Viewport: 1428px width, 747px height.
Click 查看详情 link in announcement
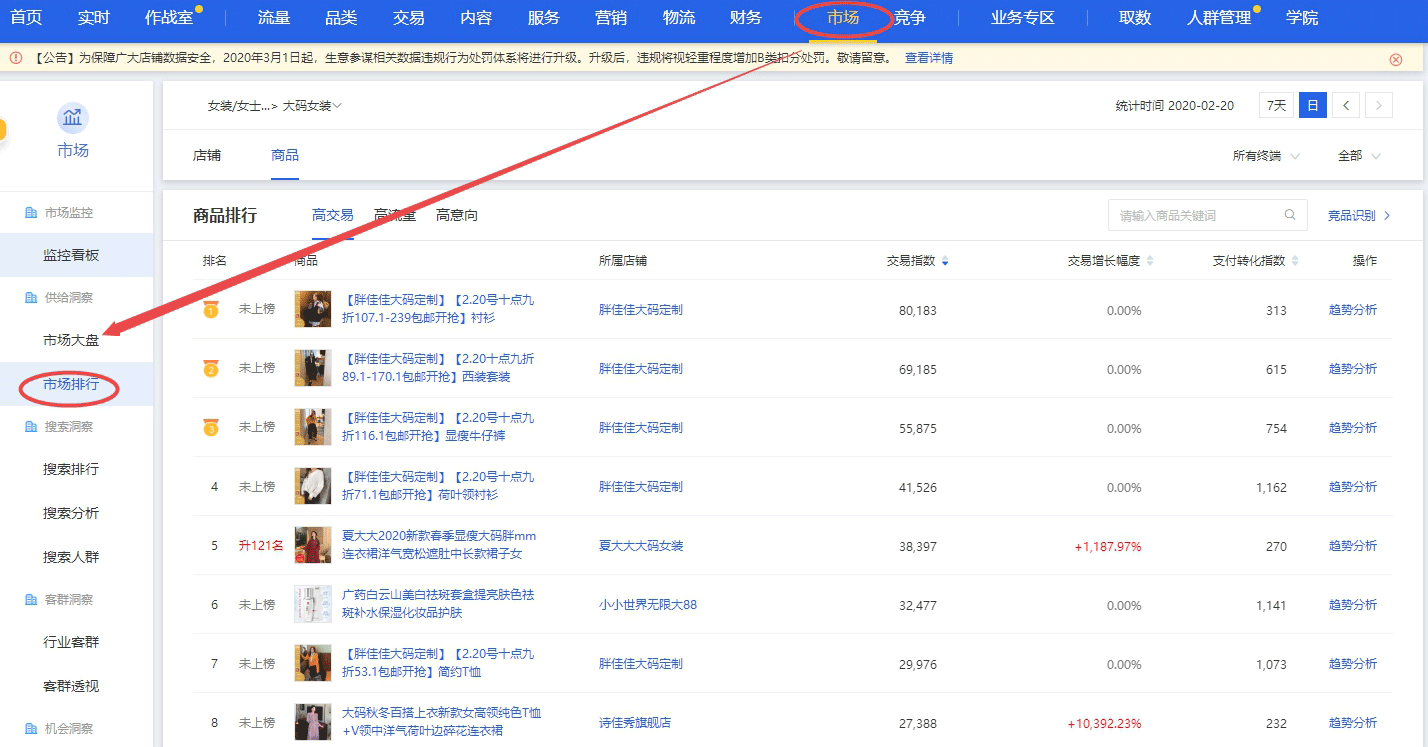928,58
